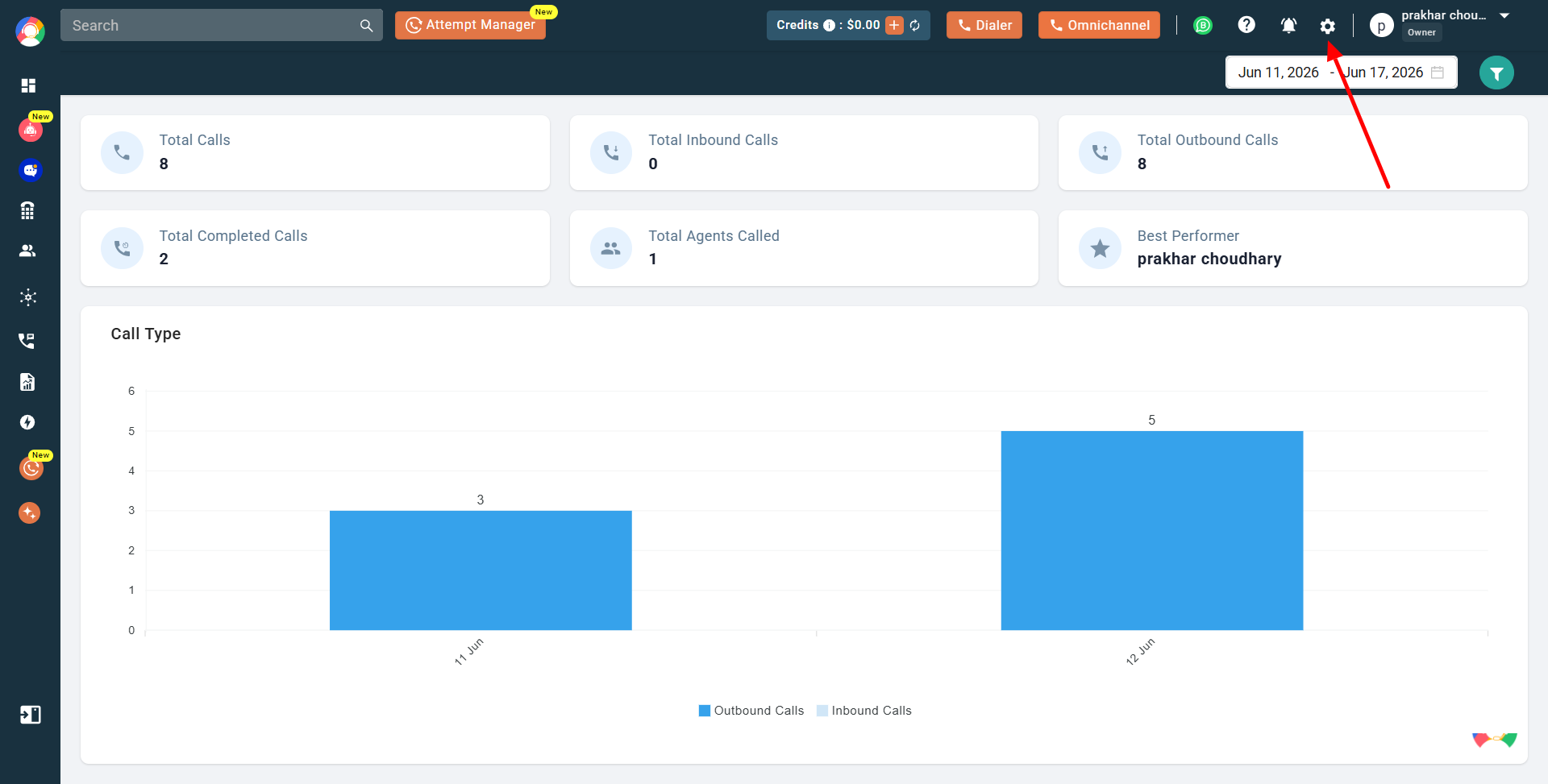Open the dial pad phone icon in sidebar
Viewport: 1548px width, 784px height.
(28, 210)
